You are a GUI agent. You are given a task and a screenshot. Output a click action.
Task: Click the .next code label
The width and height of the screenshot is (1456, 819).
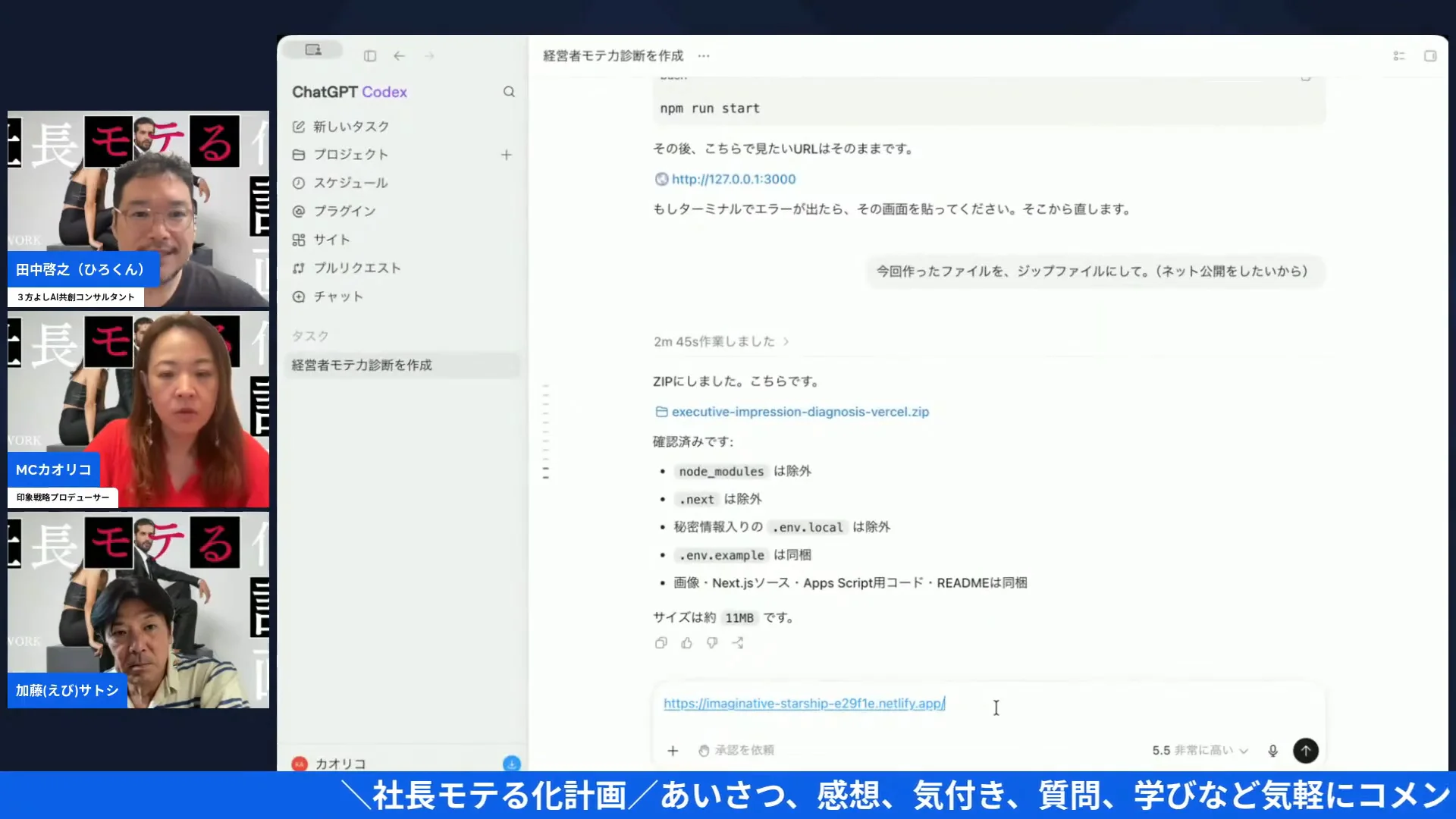(x=696, y=499)
